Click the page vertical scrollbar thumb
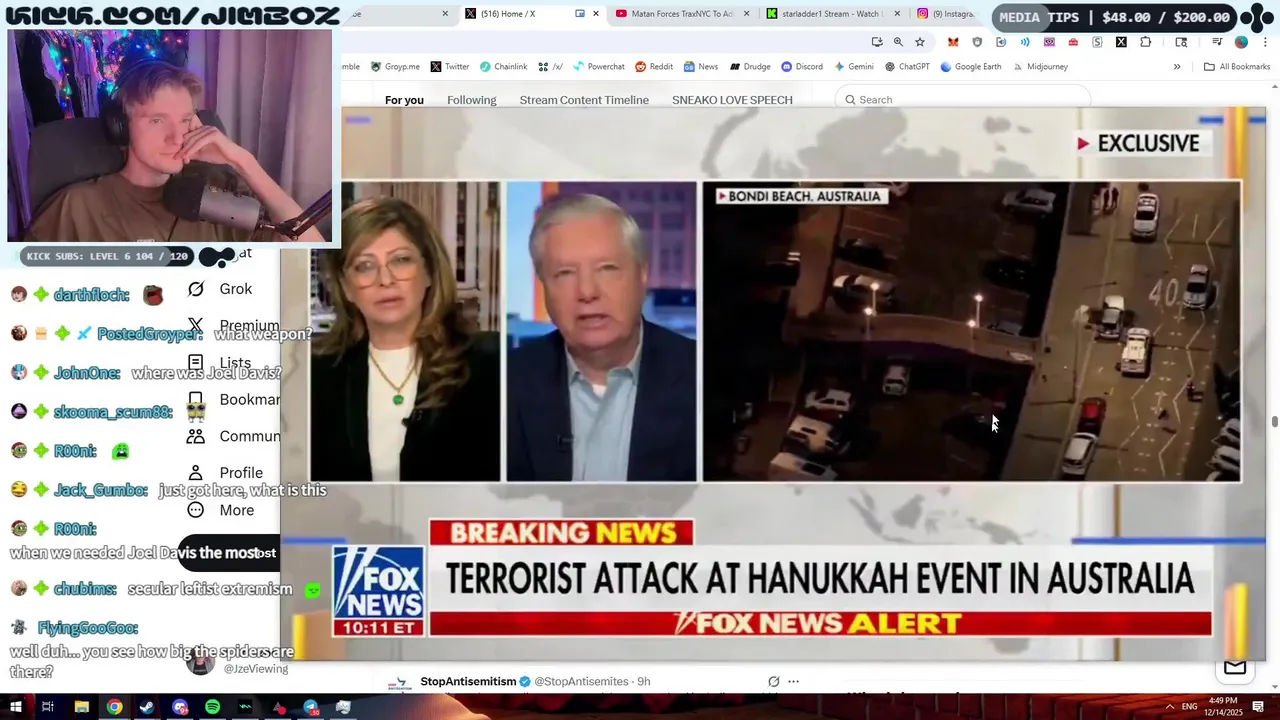1280x720 pixels. (x=1274, y=422)
